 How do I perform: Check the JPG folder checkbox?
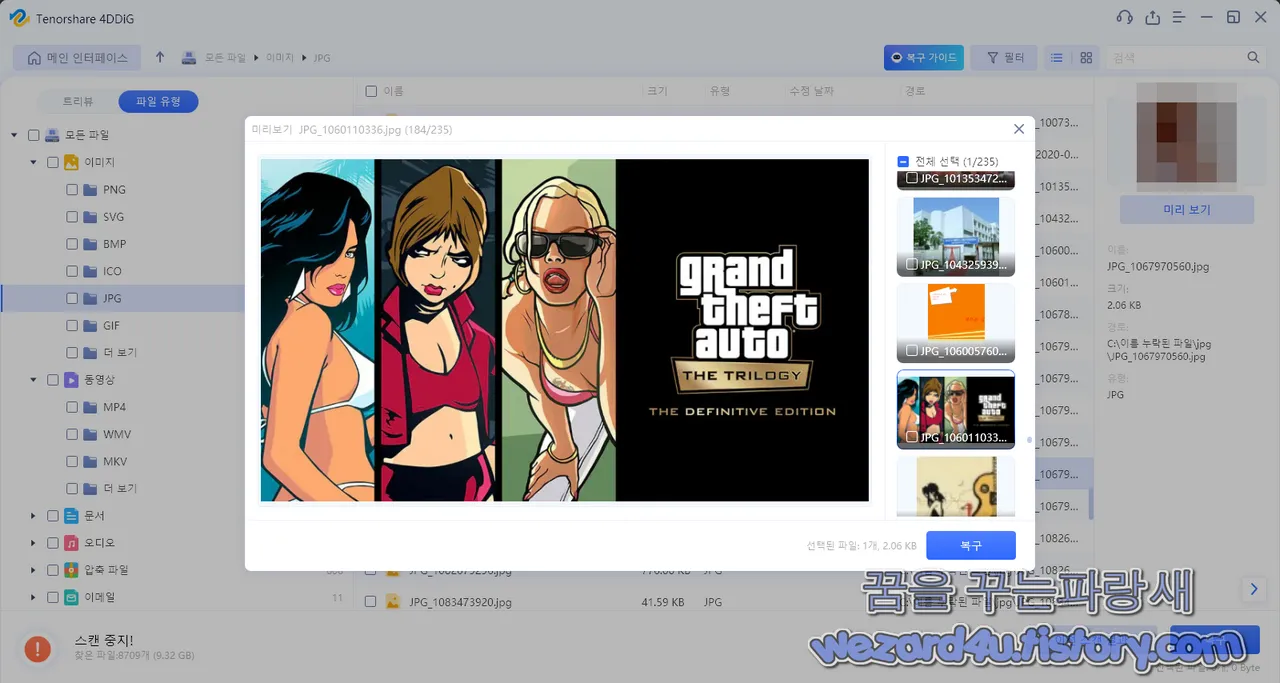pyautogui.click(x=72, y=298)
